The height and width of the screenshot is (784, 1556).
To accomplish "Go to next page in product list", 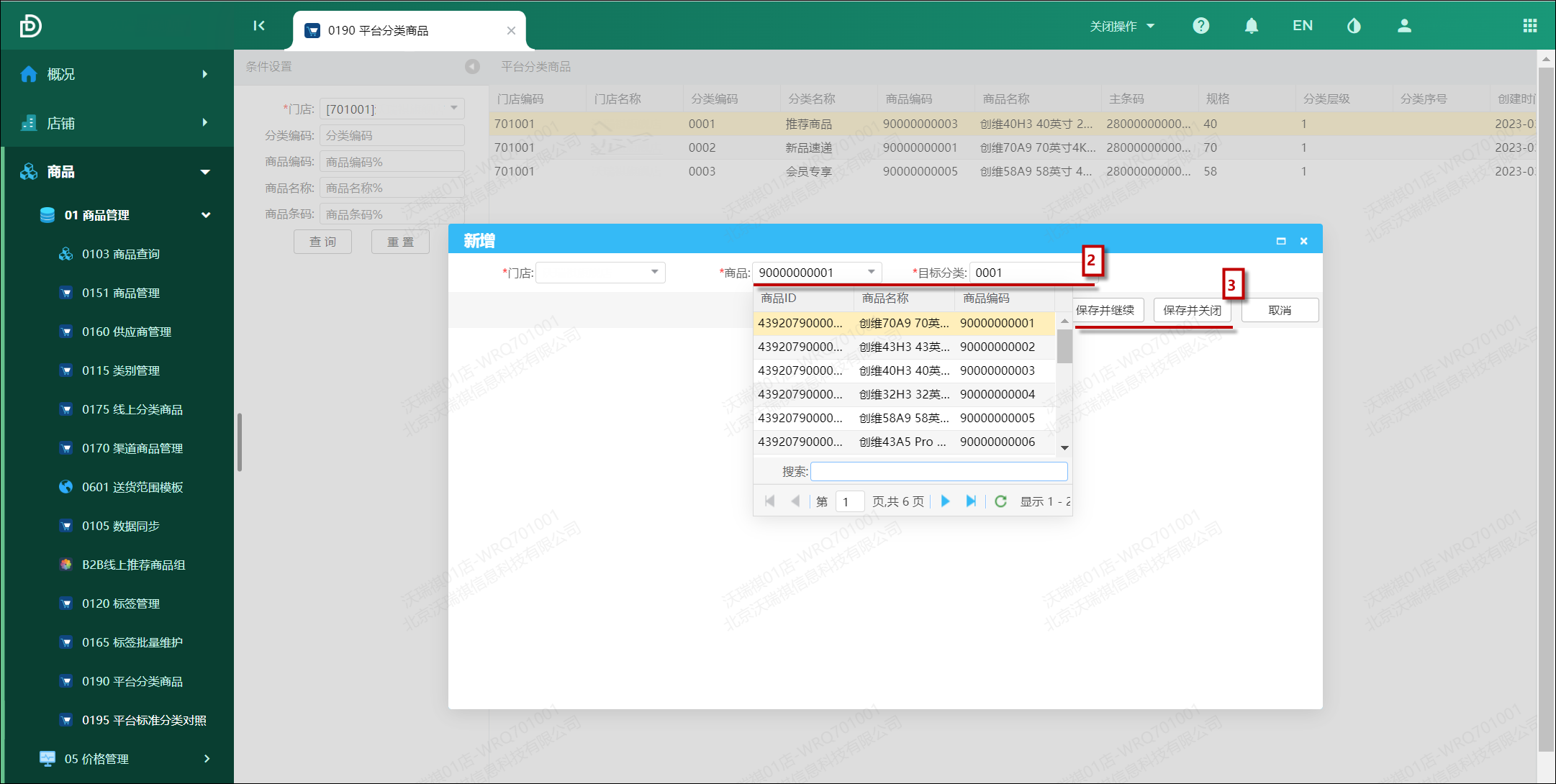I will click(946, 501).
